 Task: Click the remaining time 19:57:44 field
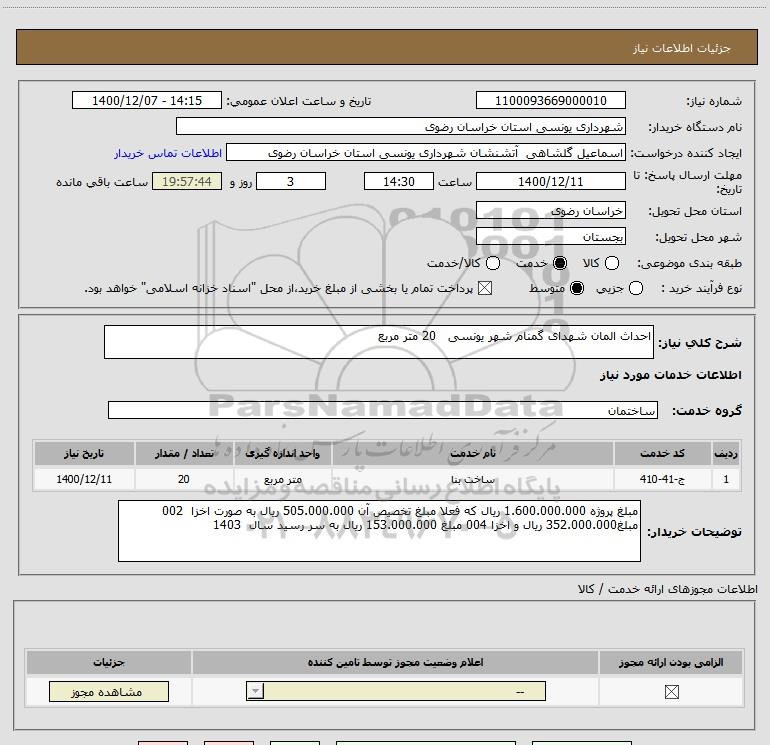pyautogui.click(x=187, y=181)
